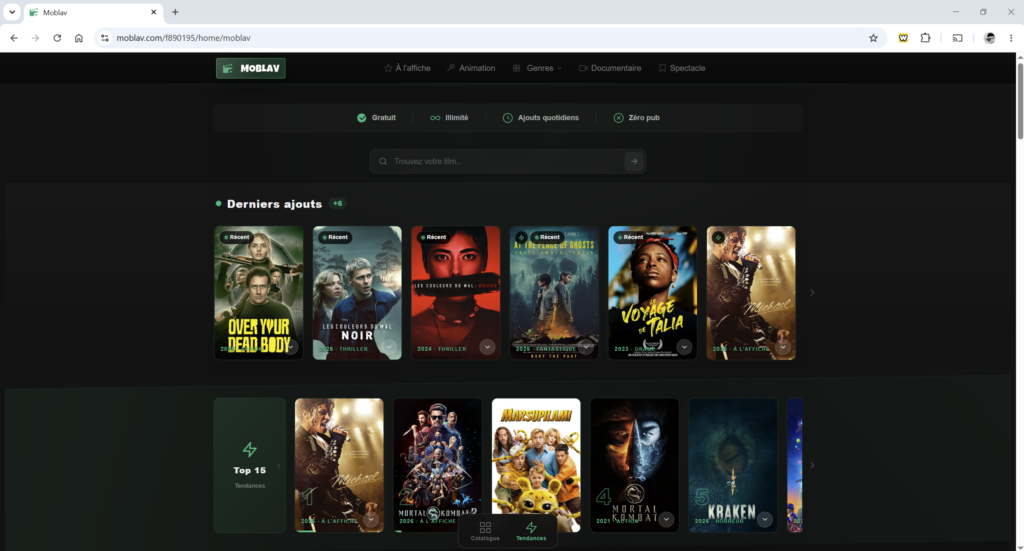Click the Illimité infinity icon
The image size is (1024, 551).
pos(435,118)
